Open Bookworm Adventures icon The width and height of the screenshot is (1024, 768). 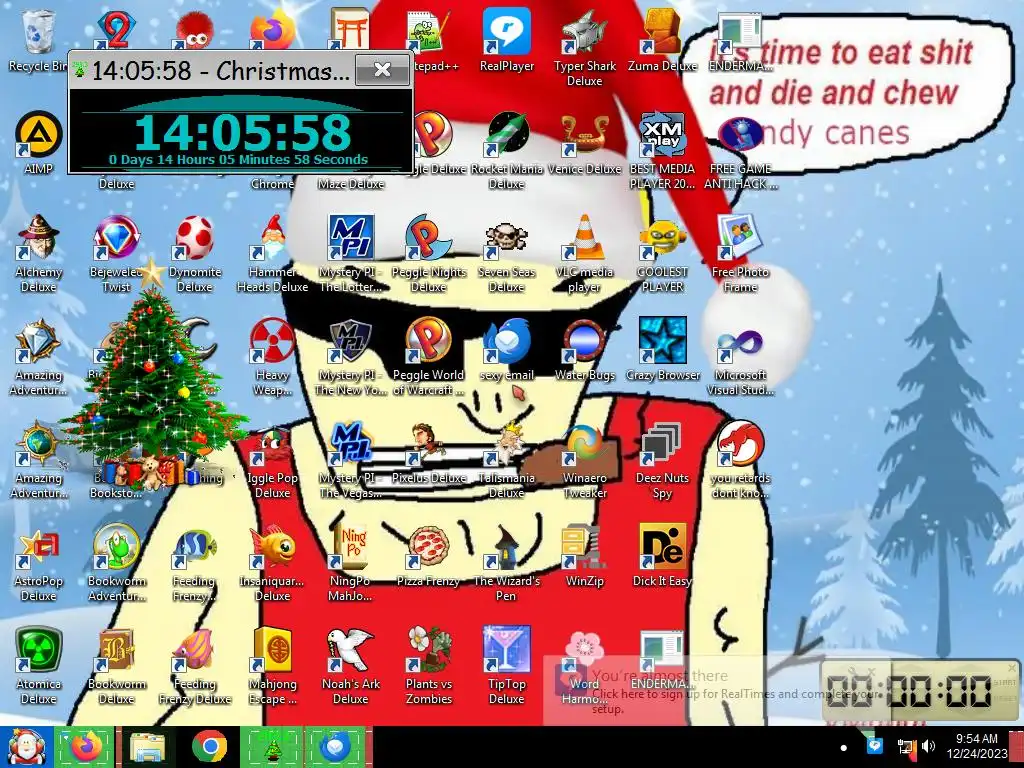click(x=116, y=563)
